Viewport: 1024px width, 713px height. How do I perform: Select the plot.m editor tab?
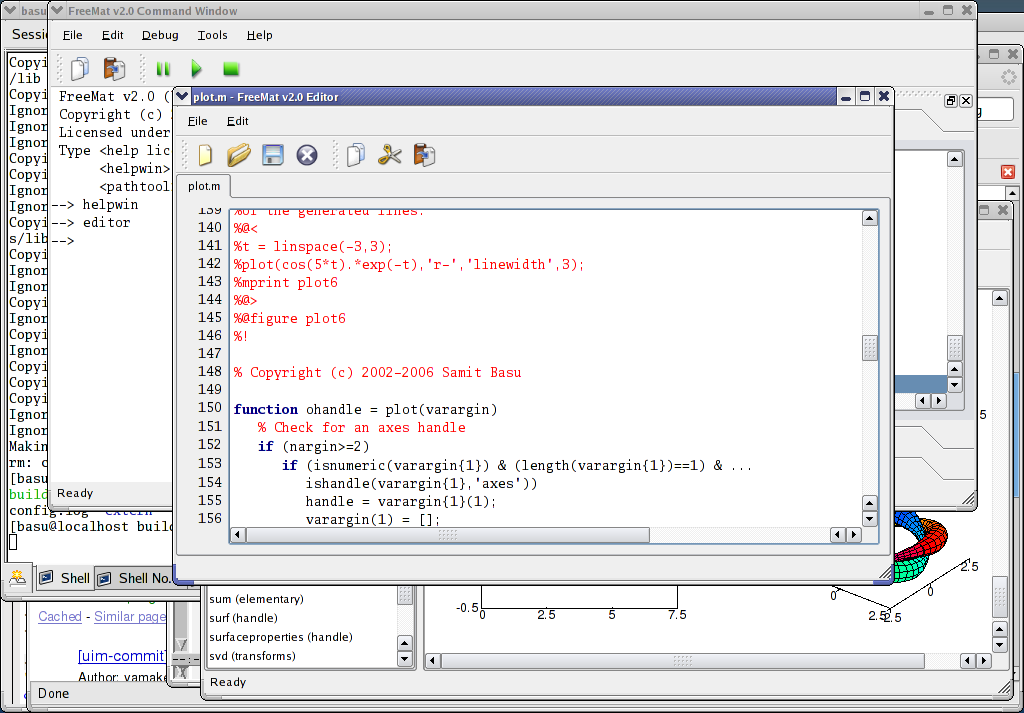coord(204,186)
